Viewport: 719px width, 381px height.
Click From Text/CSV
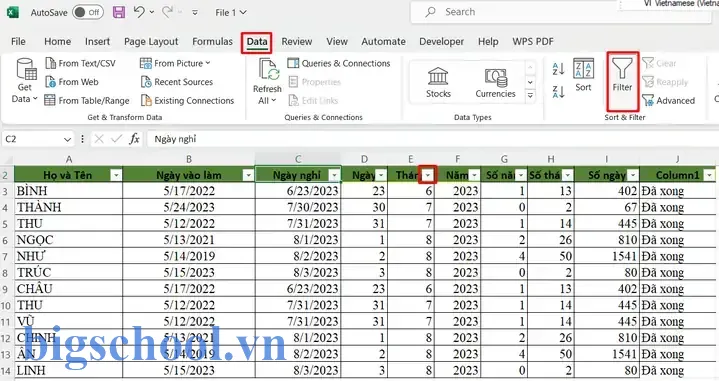80,63
